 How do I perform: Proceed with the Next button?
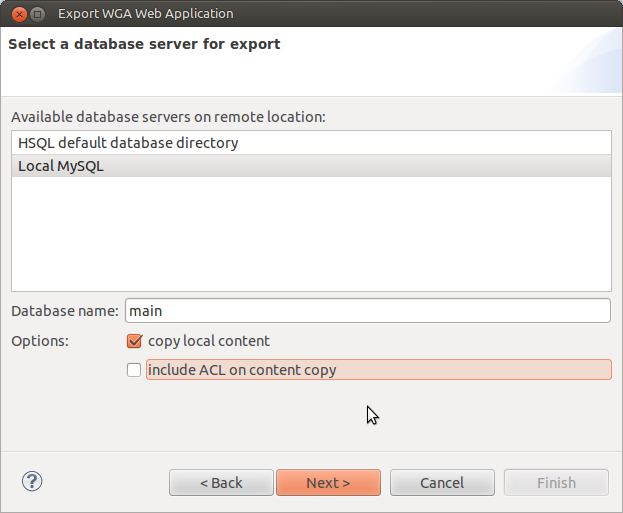329,483
